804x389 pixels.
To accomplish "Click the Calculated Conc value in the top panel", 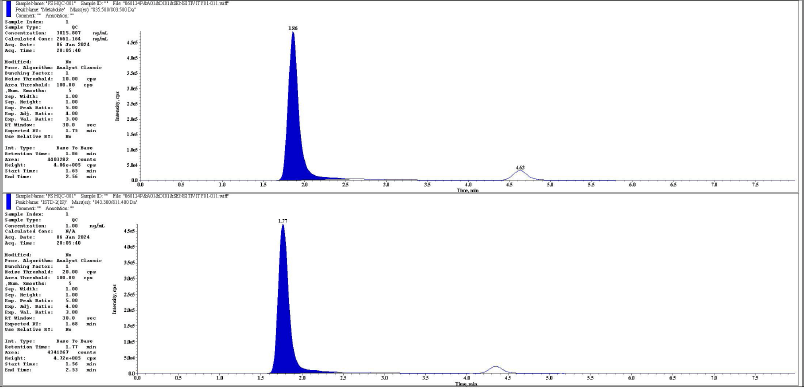I will pyautogui.click(x=68, y=38).
